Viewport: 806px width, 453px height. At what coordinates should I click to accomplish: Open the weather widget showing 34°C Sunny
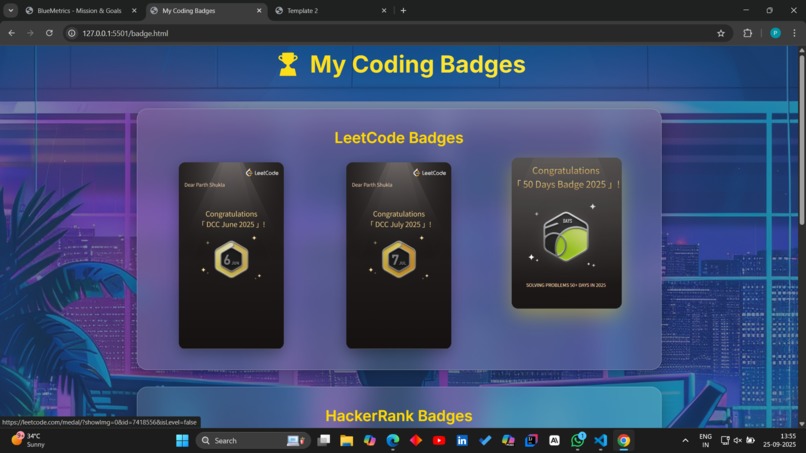28,440
